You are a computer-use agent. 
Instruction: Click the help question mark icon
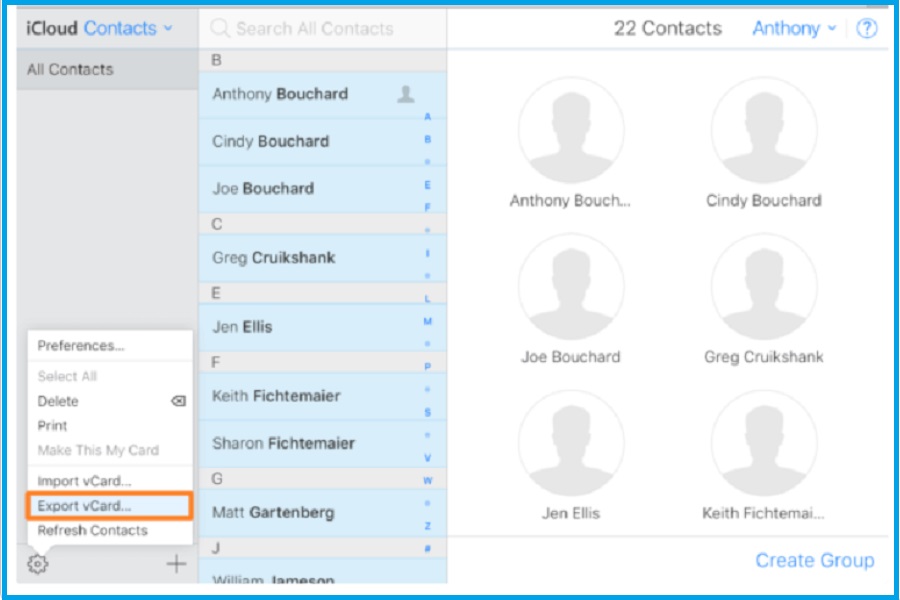(x=866, y=28)
